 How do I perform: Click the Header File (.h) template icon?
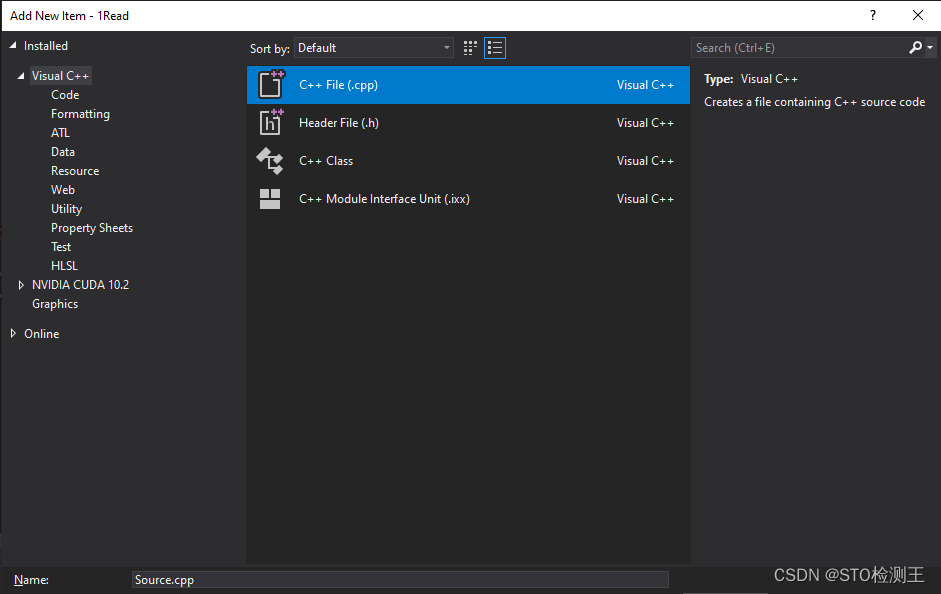[x=271, y=122]
